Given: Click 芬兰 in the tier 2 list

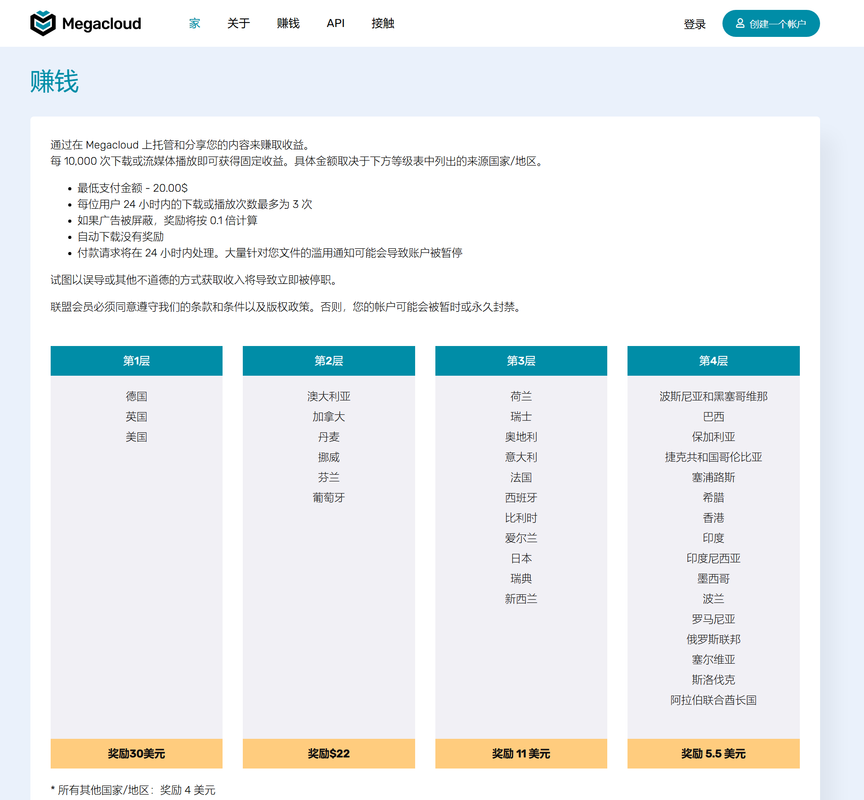Looking at the screenshot, I should (329, 477).
